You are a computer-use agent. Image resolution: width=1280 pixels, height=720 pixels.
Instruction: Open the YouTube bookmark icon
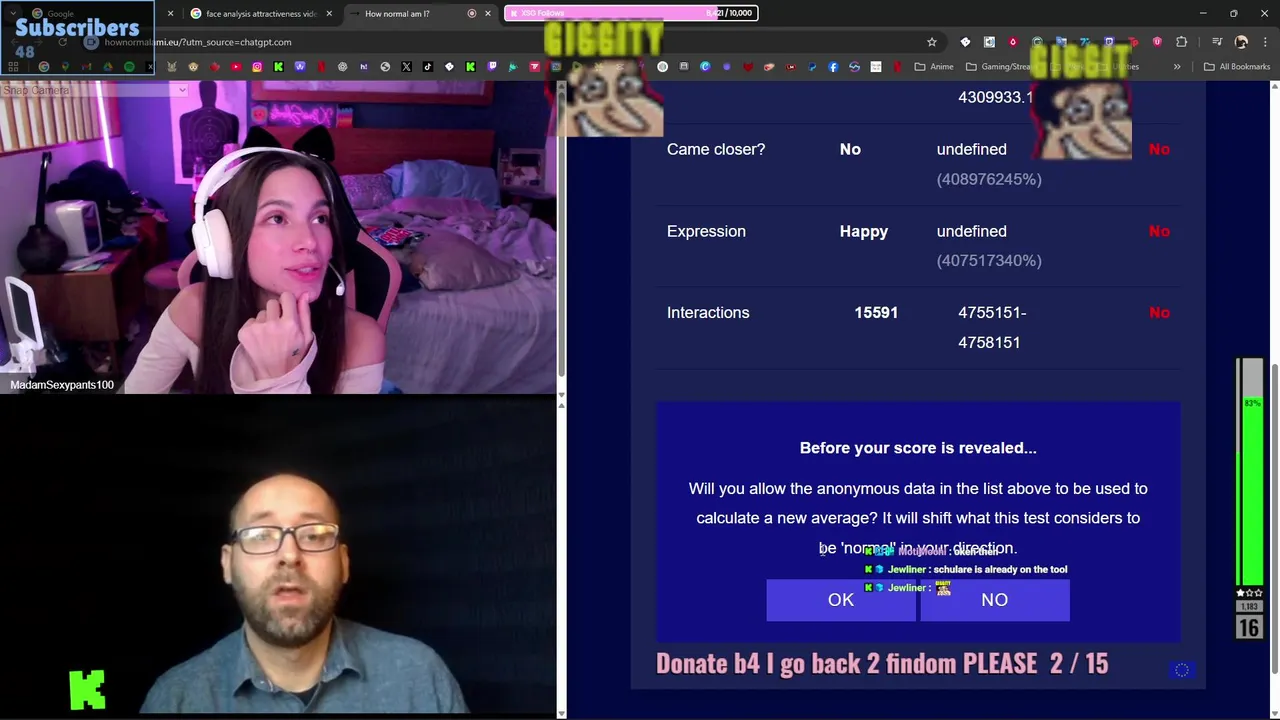point(236,66)
